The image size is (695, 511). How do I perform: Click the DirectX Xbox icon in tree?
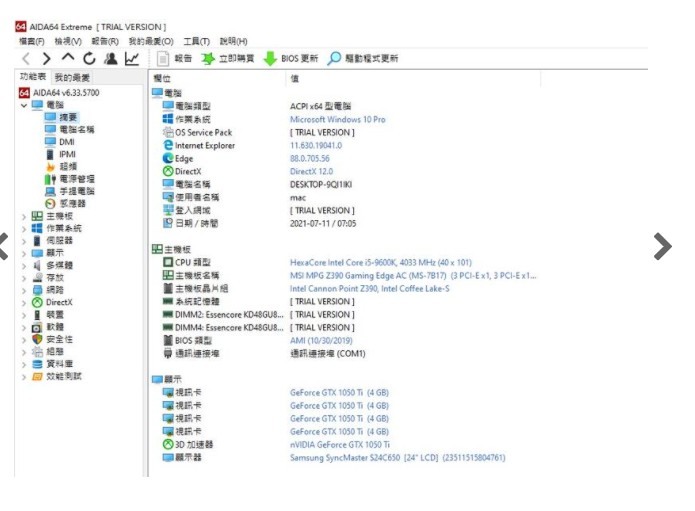(x=37, y=303)
